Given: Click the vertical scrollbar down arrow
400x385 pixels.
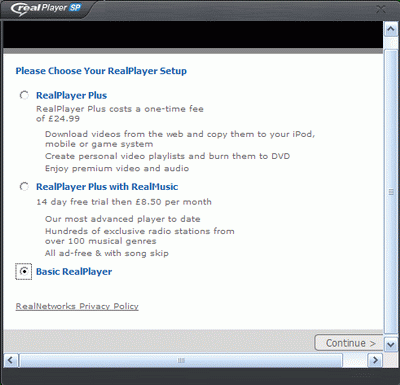Looking at the screenshot, I should [390, 344].
